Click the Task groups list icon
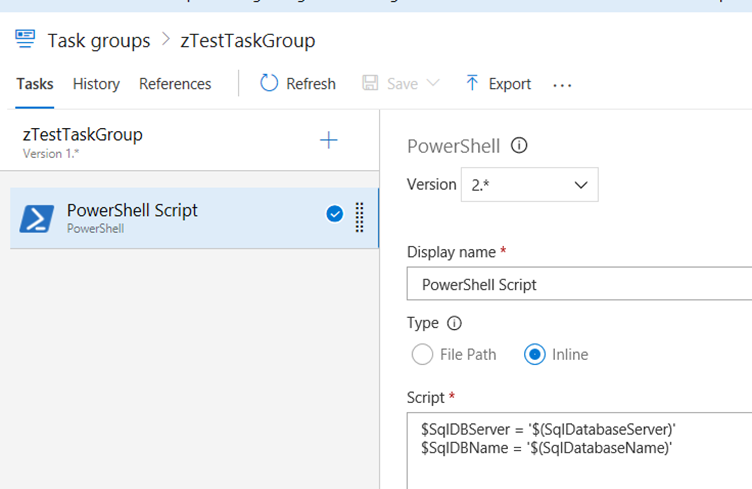 click(x=25, y=40)
